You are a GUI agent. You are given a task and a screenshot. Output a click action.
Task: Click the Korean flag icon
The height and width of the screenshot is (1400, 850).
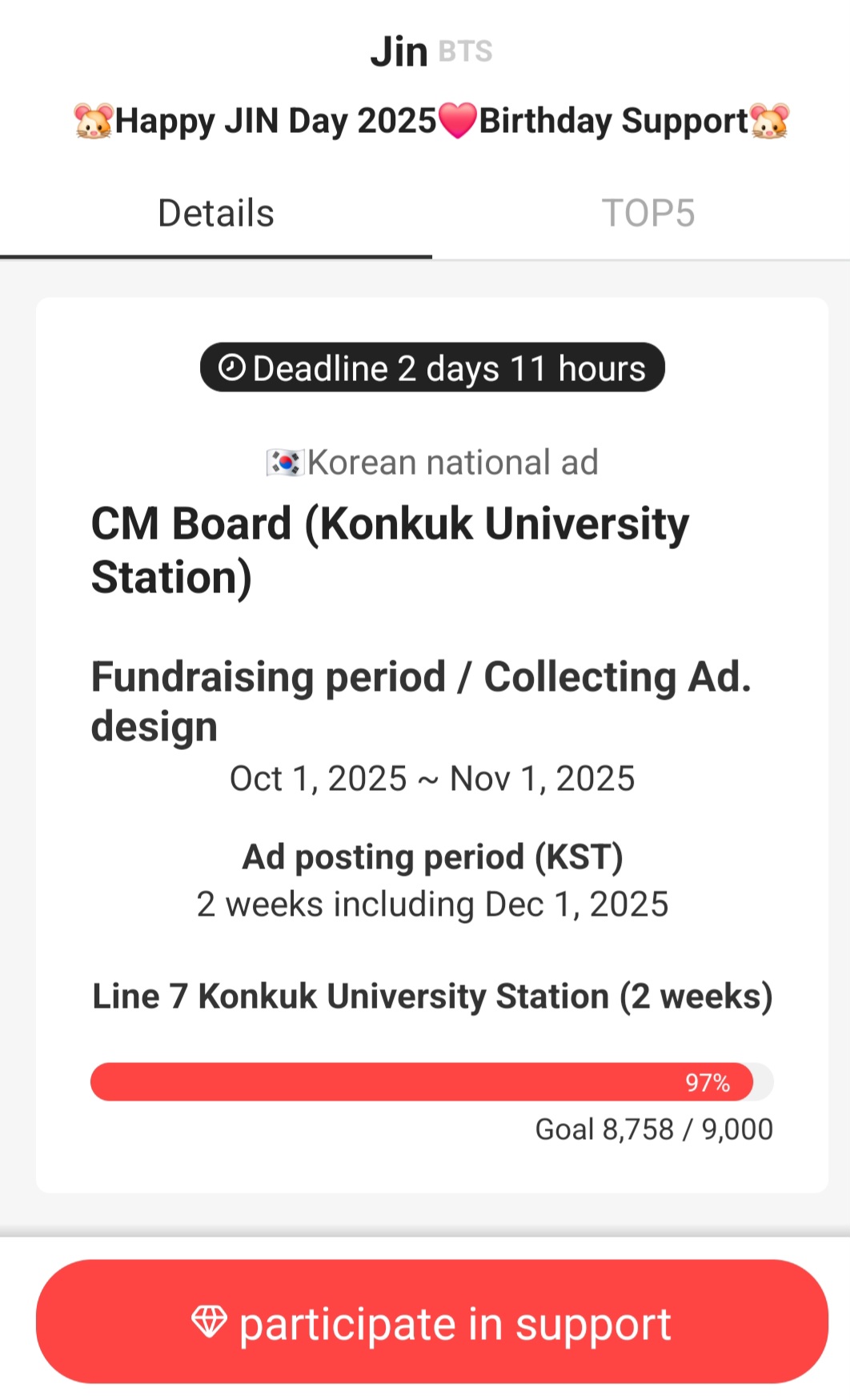point(284,463)
